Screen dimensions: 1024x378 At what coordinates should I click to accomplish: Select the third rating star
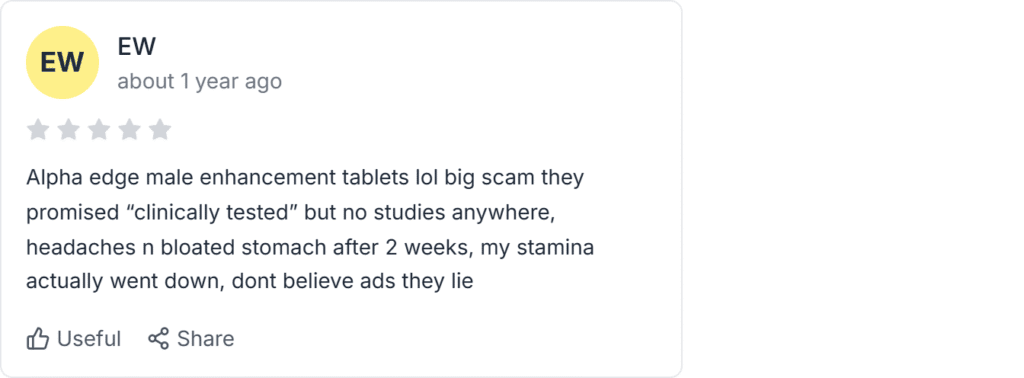99,129
